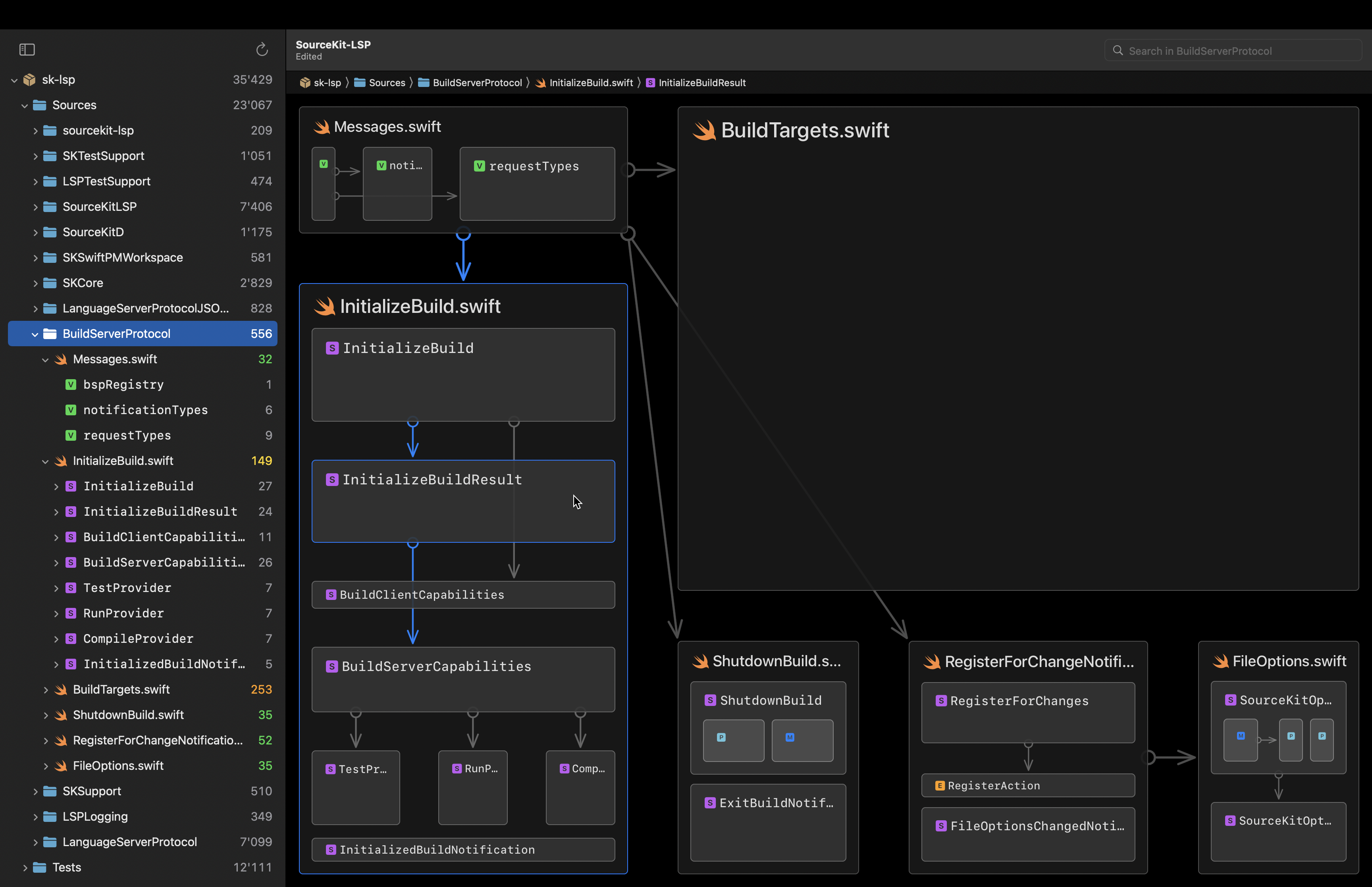Click the struct icon on BuildClientCapabilities node
The height and width of the screenshot is (887, 1372).
[x=331, y=595]
